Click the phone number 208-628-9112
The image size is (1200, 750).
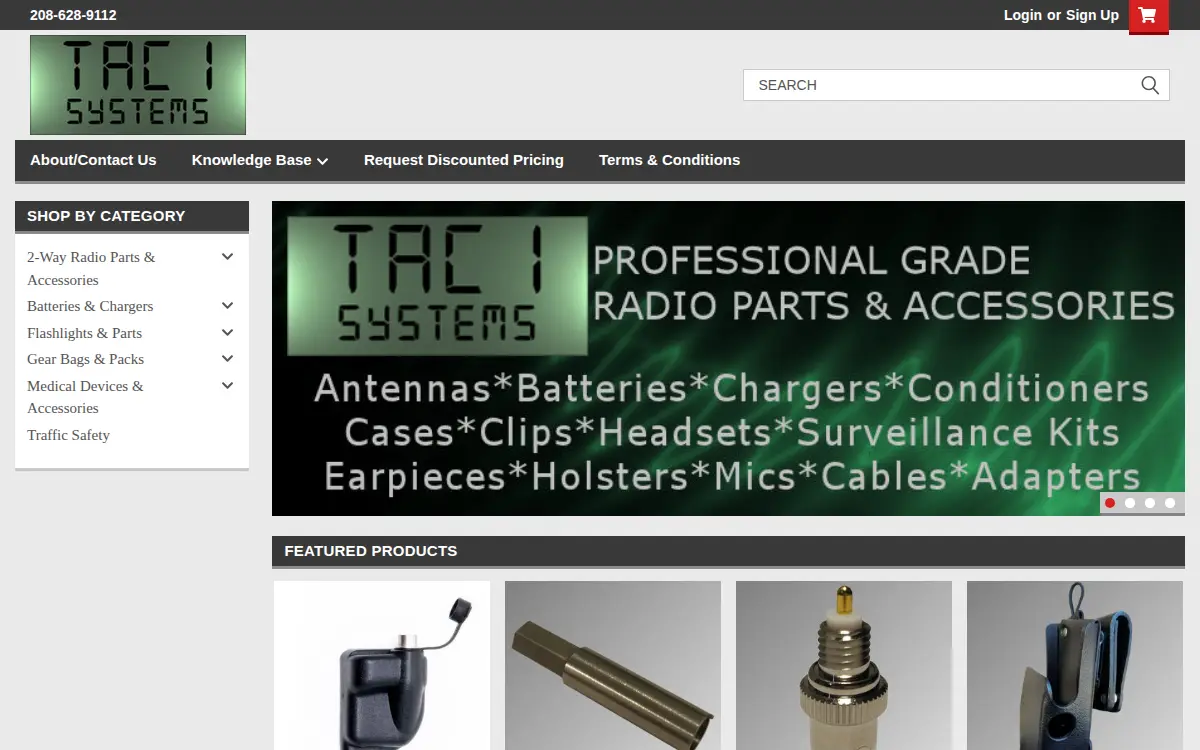tap(73, 15)
